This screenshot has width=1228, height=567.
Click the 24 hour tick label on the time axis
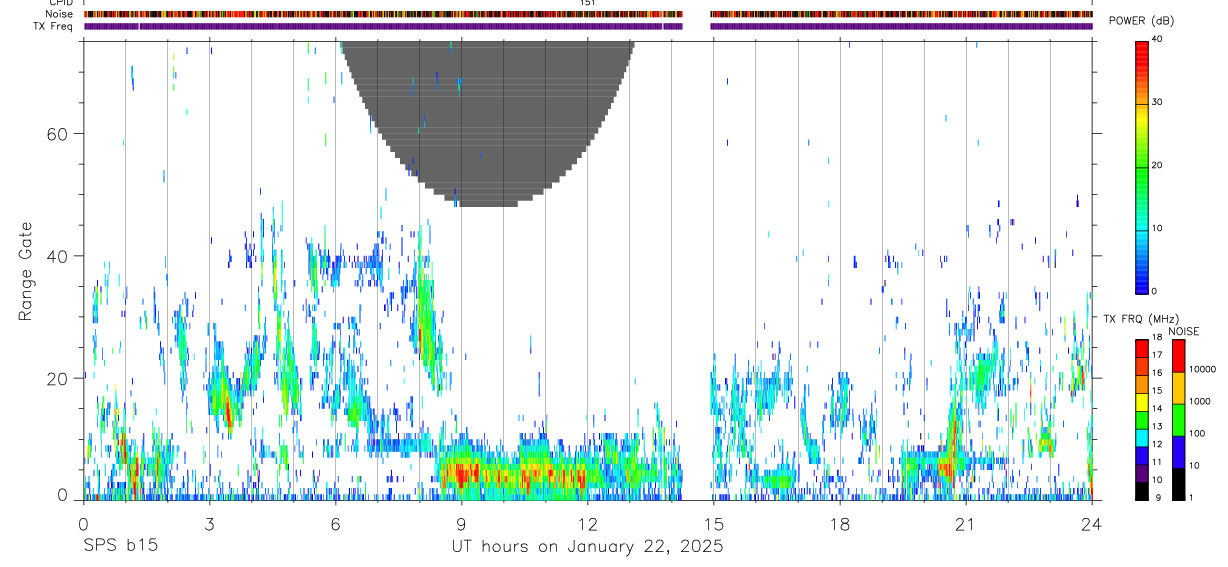tap(1092, 523)
